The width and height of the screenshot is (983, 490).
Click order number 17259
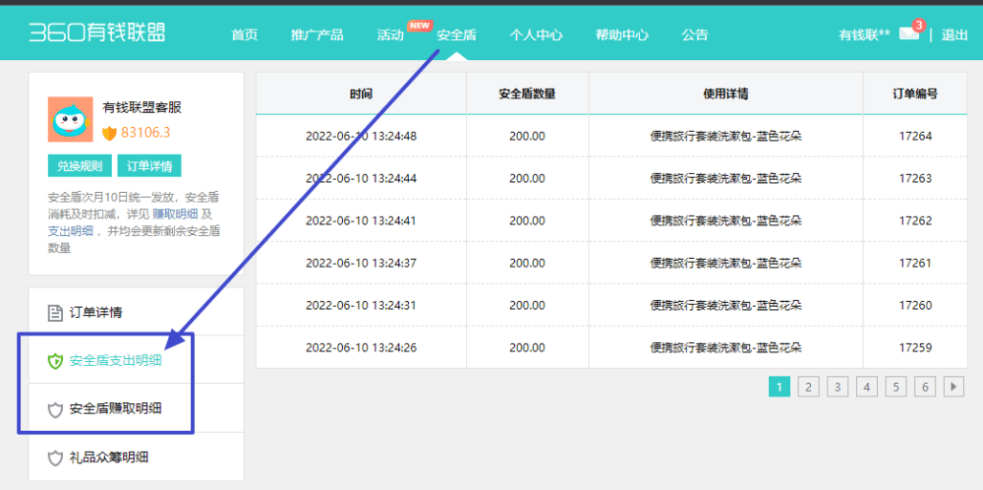click(915, 347)
